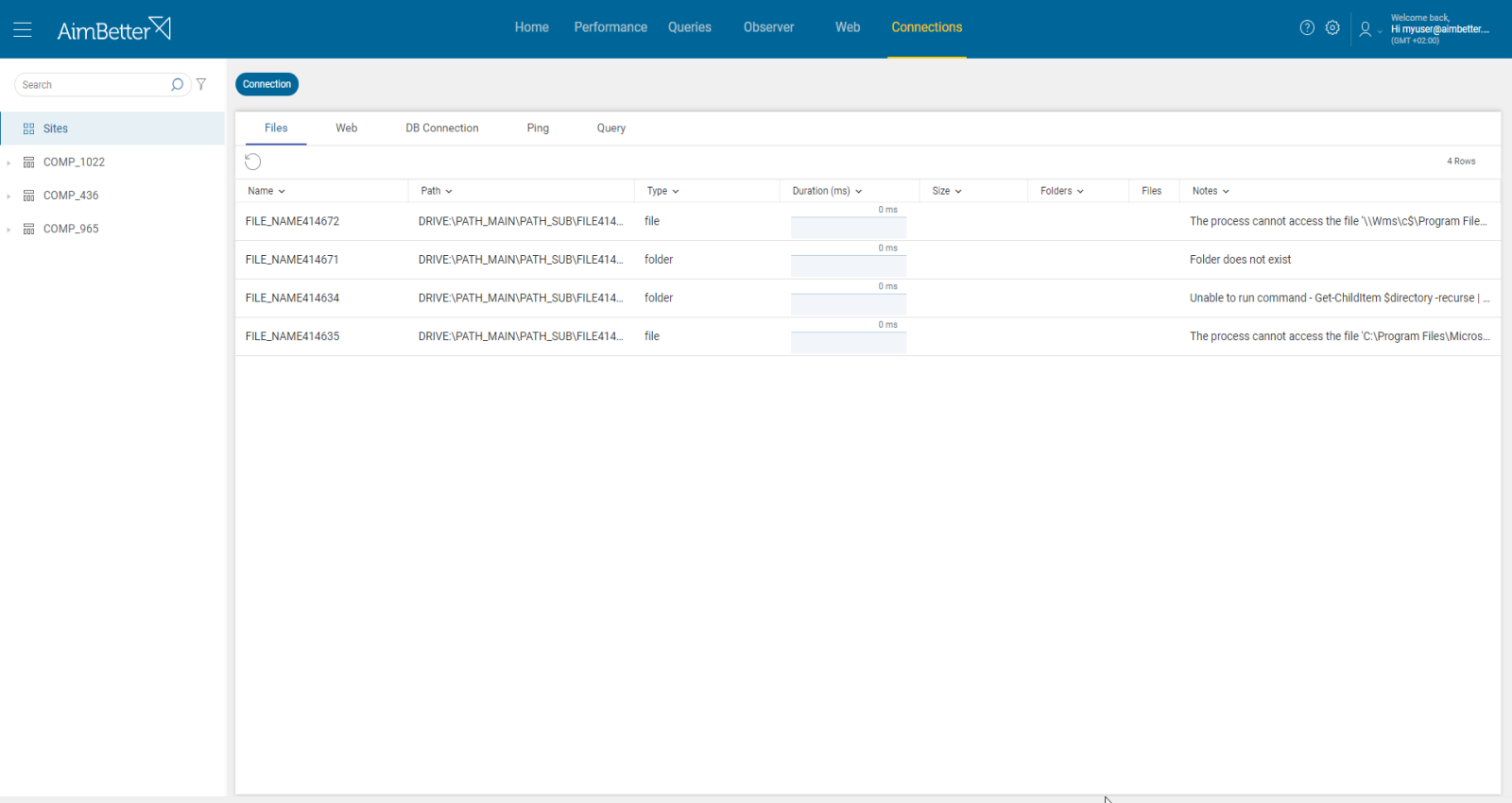Click the duration bar for FILE_NAME414672

[x=849, y=228]
